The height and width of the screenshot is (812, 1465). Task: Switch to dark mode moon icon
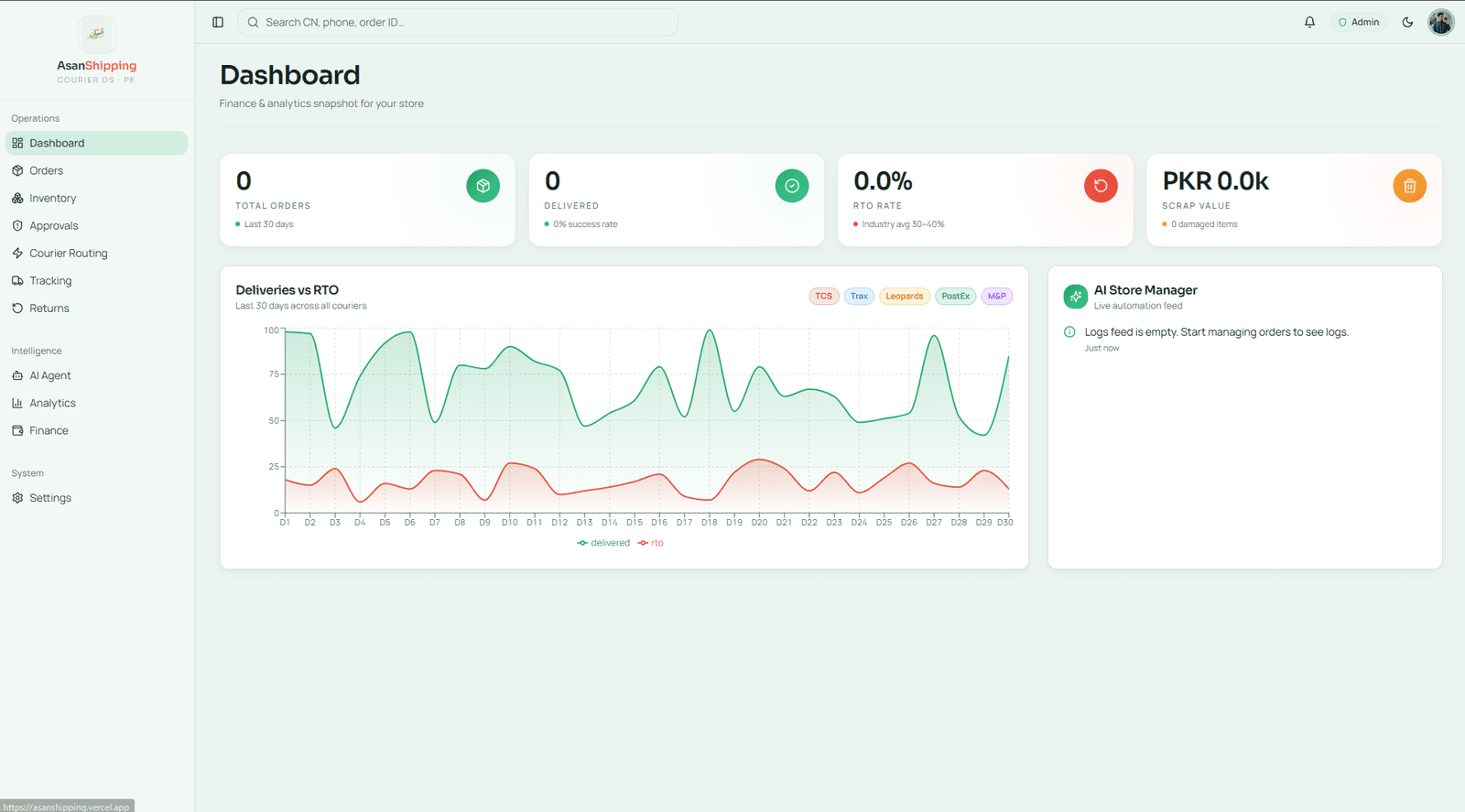[x=1407, y=22]
